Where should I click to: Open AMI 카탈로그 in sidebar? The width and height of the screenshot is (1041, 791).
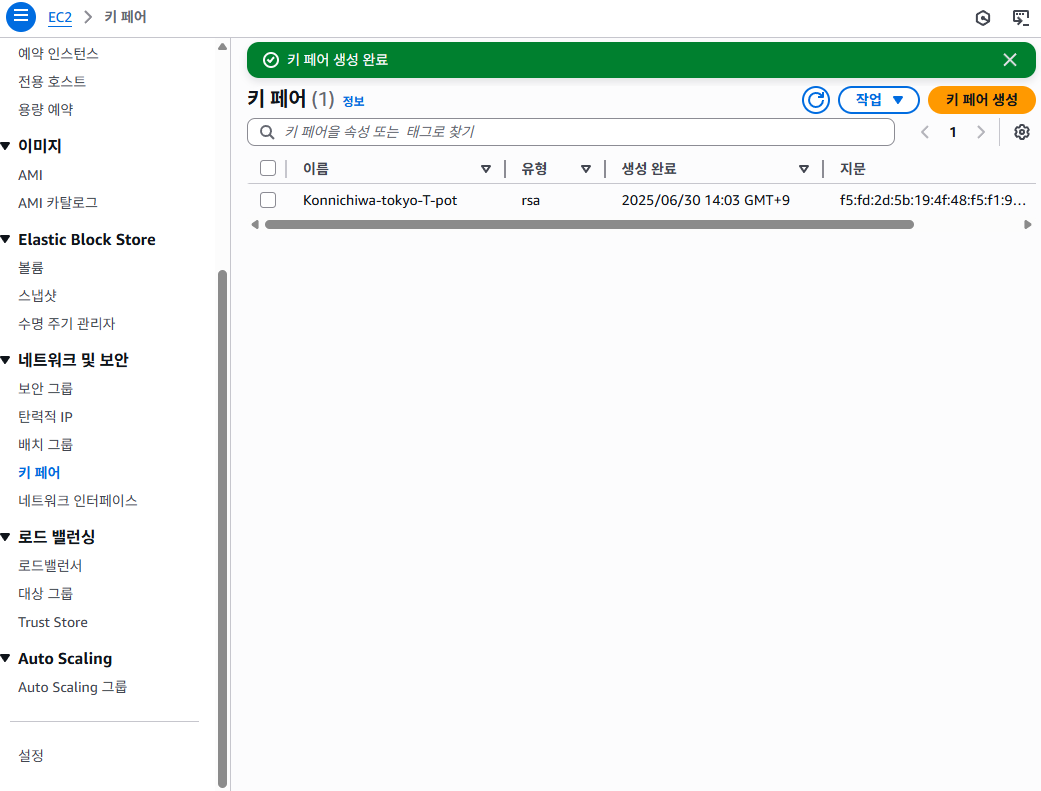[x=58, y=203]
